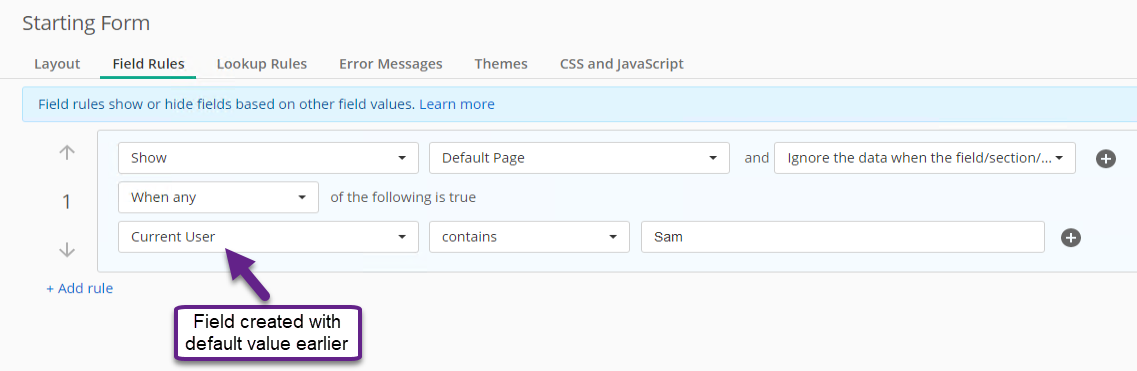Move rule 1 up with arrow
Screen dimensions: 1137x371
point(67,153)
